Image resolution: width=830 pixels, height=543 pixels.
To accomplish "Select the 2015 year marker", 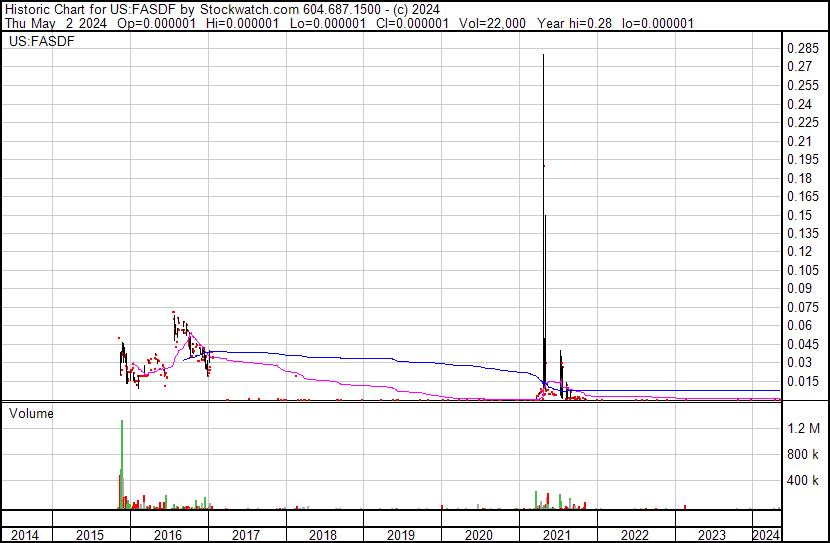I will 90,535.
